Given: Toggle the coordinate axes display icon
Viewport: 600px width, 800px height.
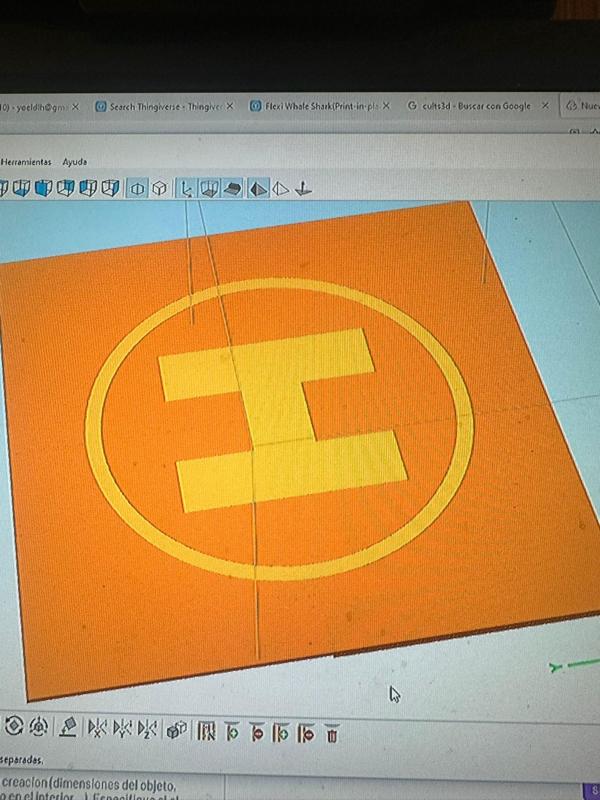Looking at the screenshot, I should tap(186, 189).
